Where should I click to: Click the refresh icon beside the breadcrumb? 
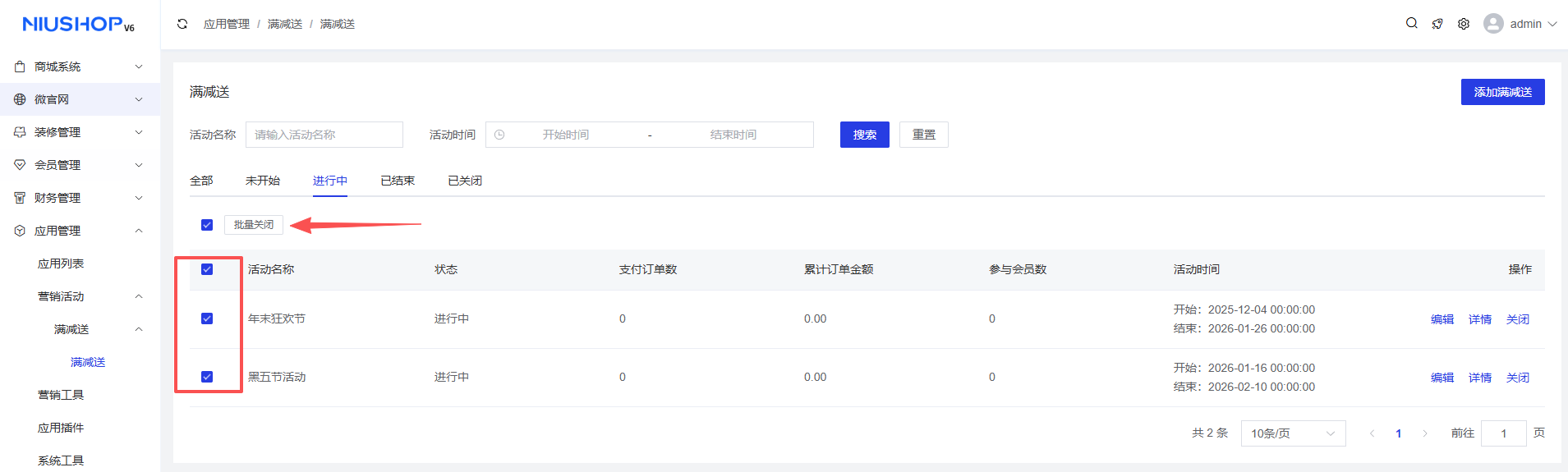point(182,24)
